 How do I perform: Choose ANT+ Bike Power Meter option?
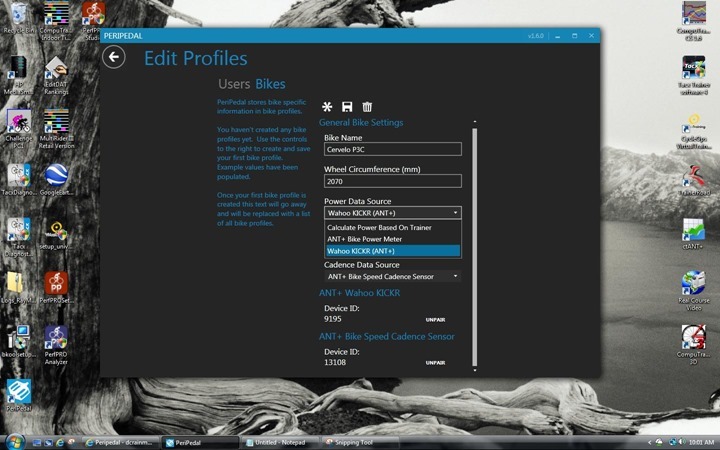(393, 239)
